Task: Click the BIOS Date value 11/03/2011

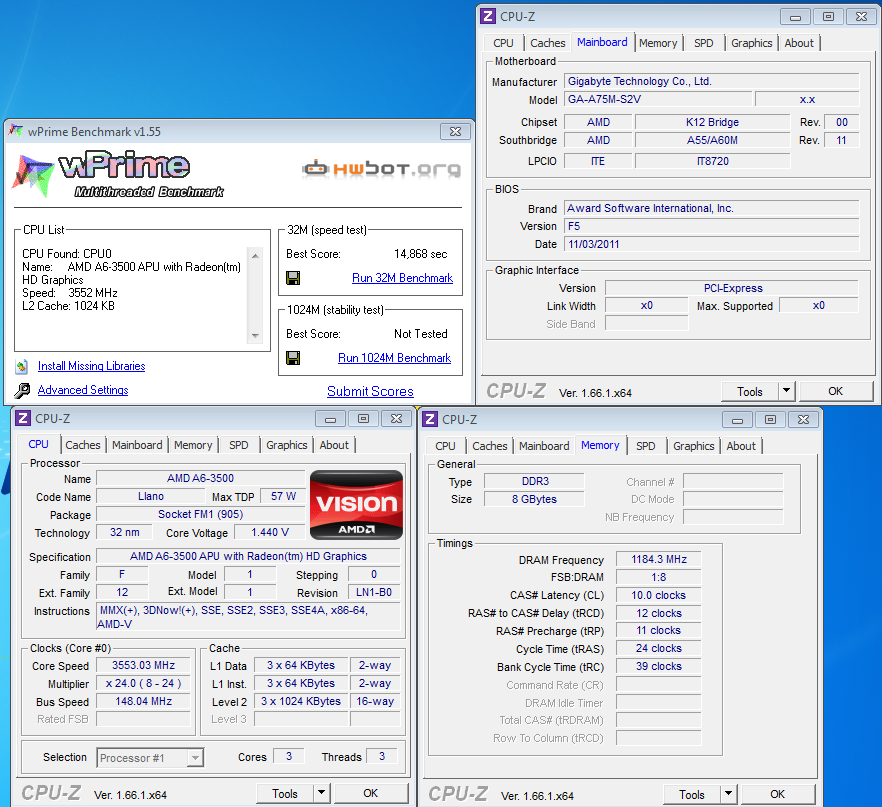Action: (712, 244)
